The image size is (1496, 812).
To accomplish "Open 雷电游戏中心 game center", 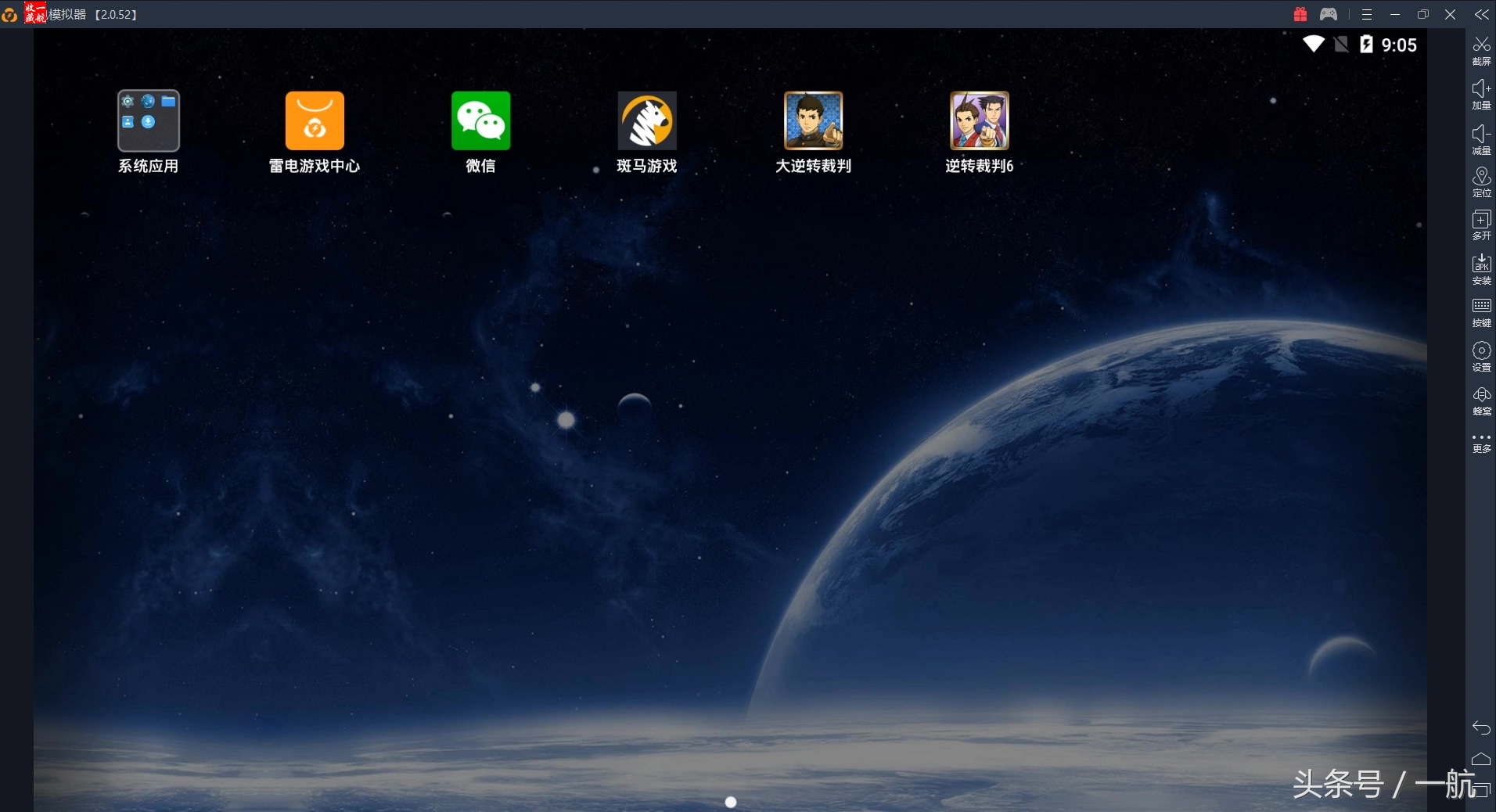I will [x=315, y=121].
